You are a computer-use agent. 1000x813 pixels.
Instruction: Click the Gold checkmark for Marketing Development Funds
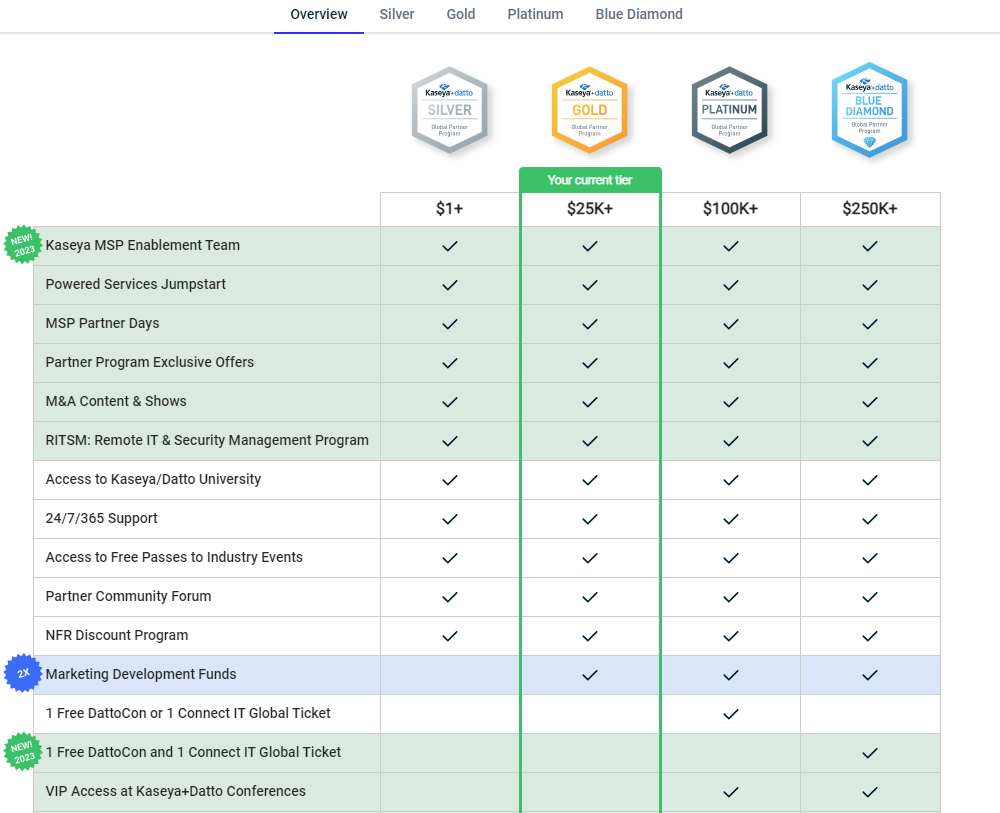point(590,675)
